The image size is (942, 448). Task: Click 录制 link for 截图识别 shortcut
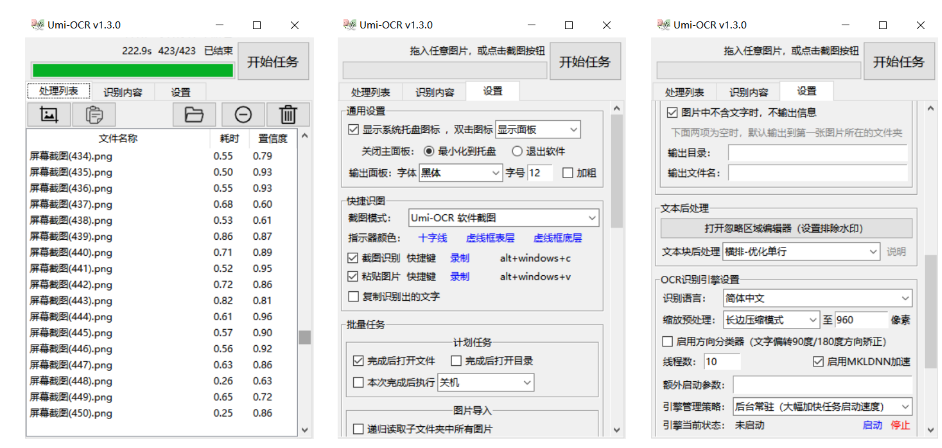pyautogui.click(x=460, y=258)
